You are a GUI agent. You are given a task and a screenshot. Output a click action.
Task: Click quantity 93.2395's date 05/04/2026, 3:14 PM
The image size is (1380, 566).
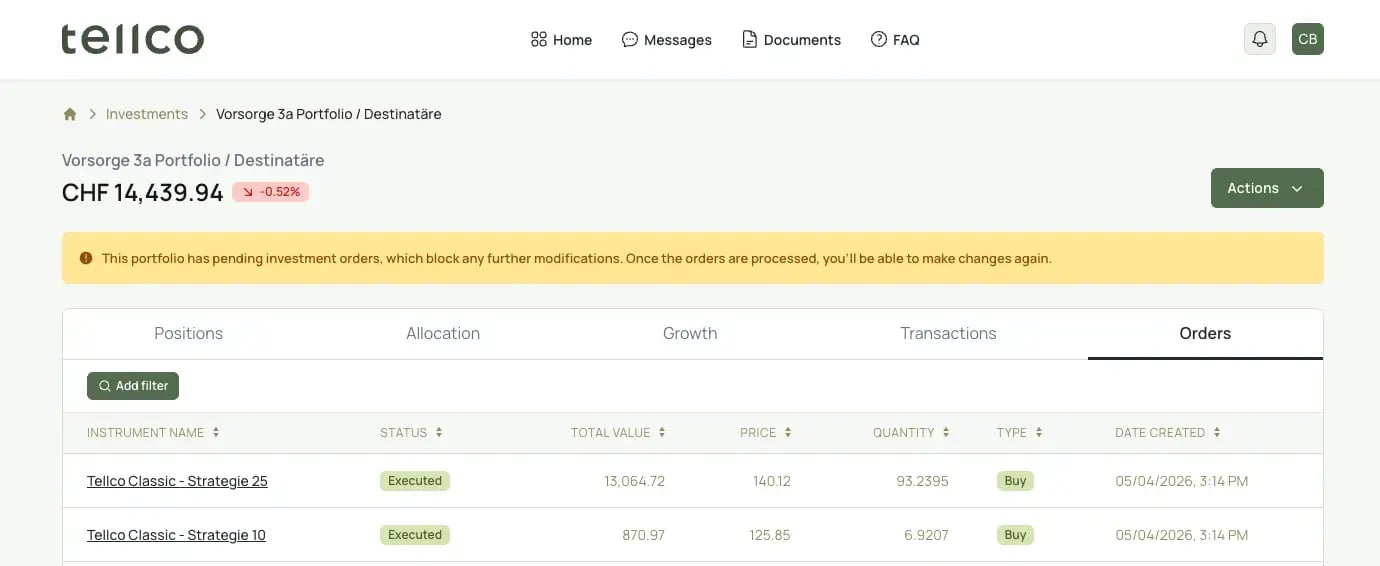click(1182, 481)
